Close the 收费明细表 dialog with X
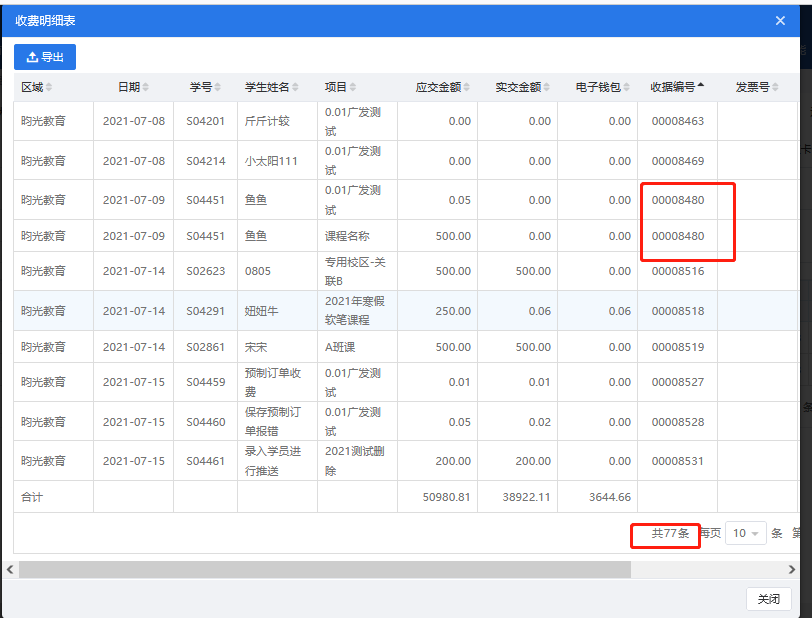812x618 pixels. tap(780, 21)
